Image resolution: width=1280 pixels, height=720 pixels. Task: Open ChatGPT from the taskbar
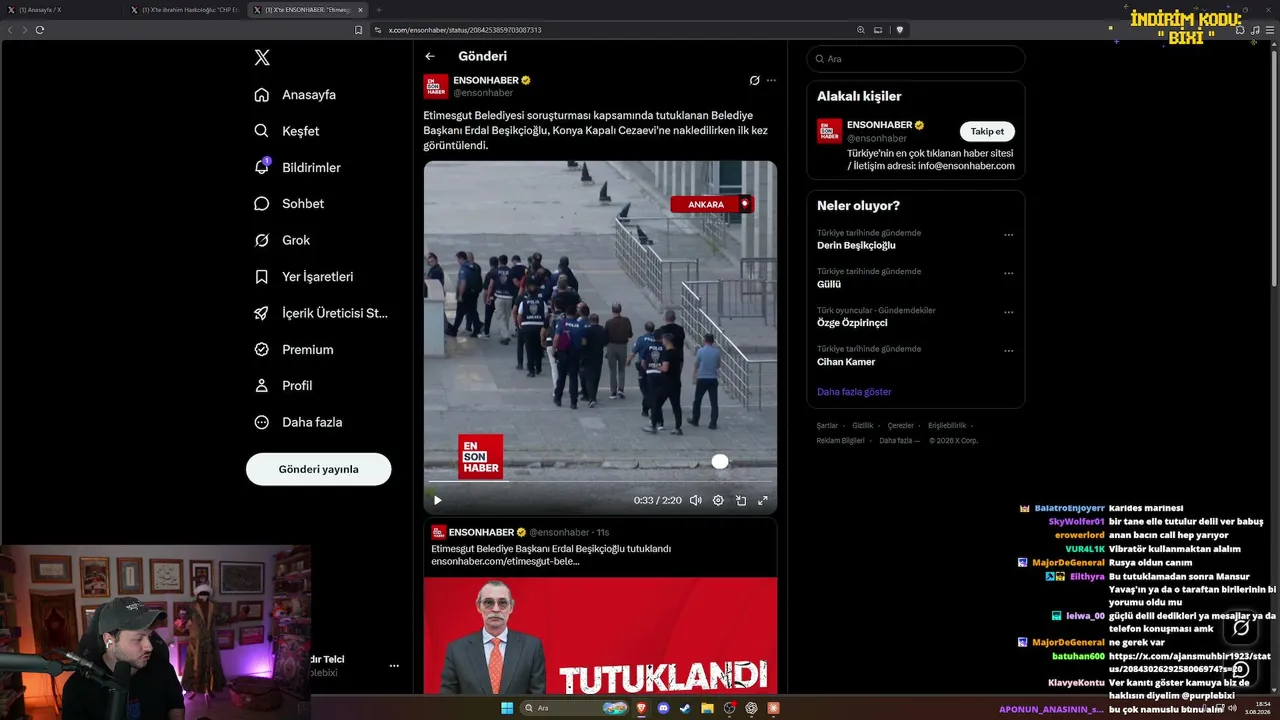coord(751,708)
